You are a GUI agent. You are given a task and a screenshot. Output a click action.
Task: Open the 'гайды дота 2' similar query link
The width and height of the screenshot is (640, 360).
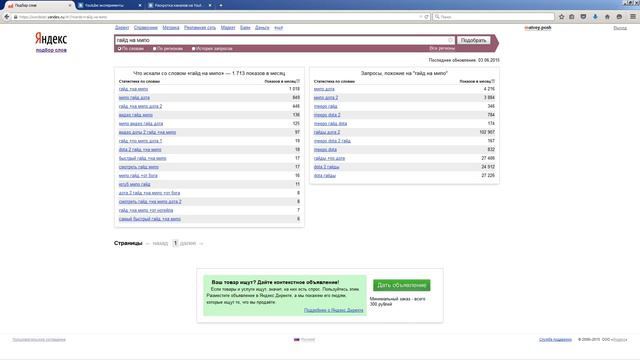327,132
